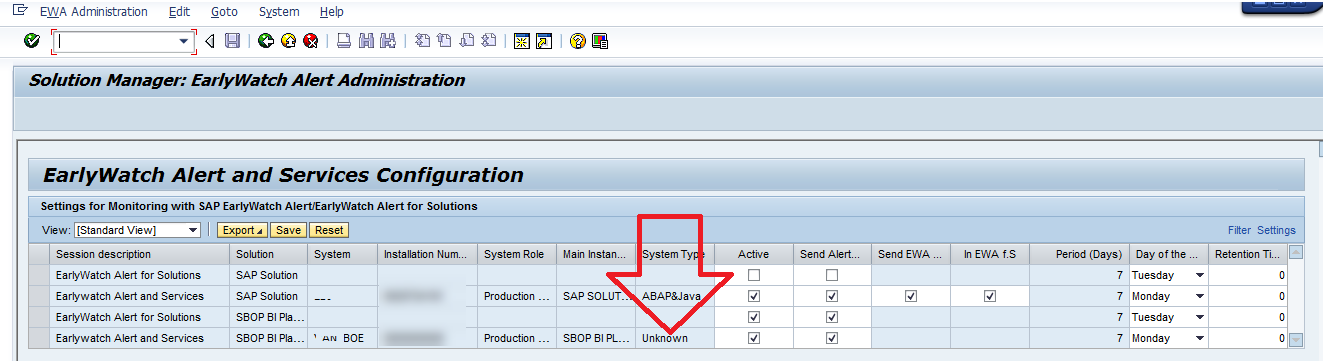Click the Settings link
1323x362 pixels.
pos(1276,230)
